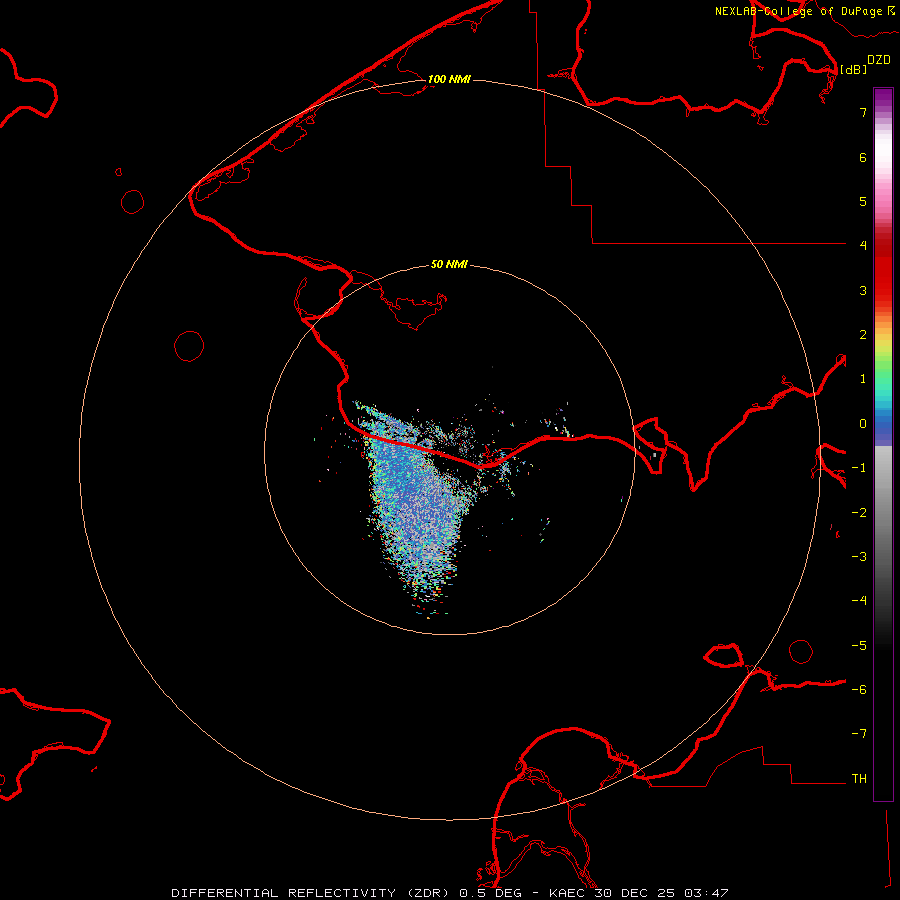Click the [dB] units label
Image resolution: width=900 pixels, height=900 pixels.
click(x=854, y=69)
